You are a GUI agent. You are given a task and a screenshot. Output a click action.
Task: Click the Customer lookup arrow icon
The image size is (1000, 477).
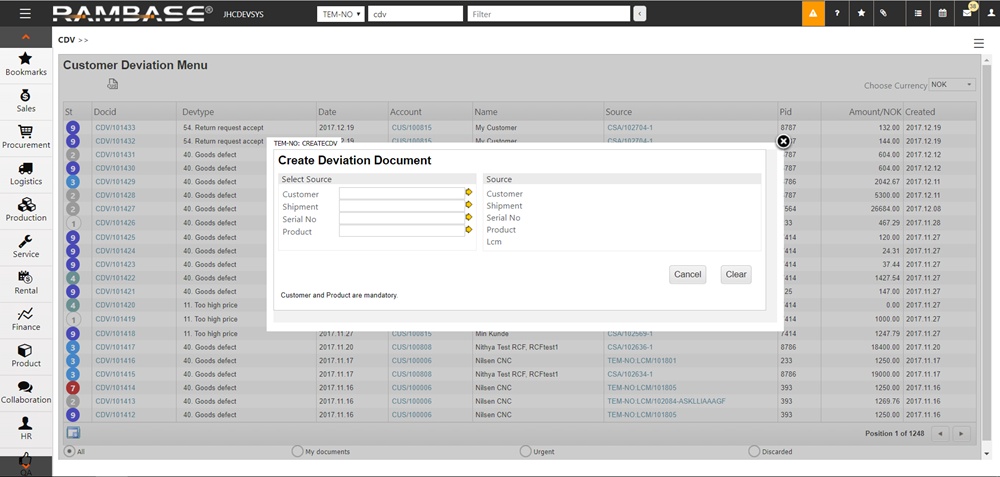[468, 192]
